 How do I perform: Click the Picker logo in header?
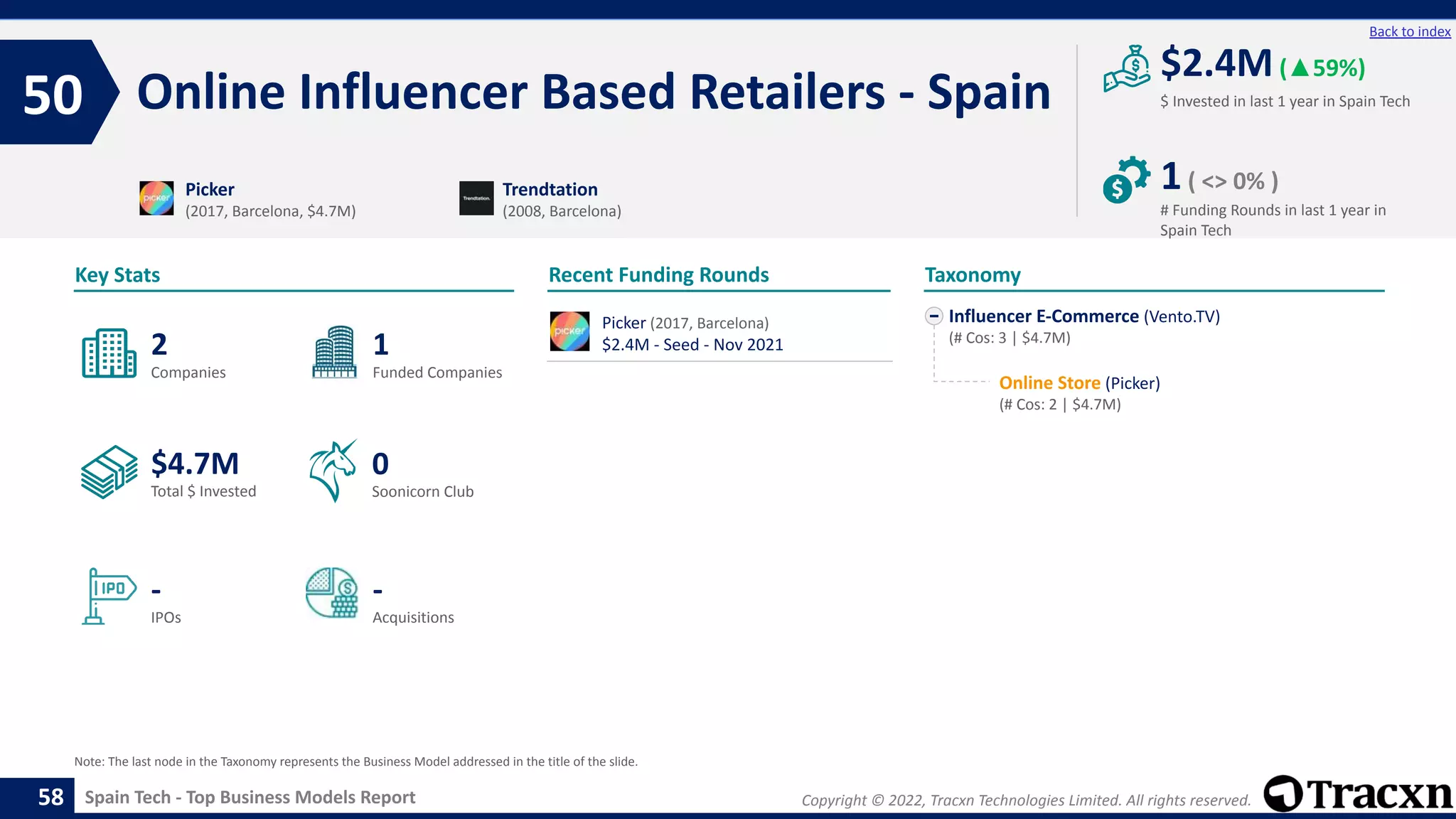point(156,198)
